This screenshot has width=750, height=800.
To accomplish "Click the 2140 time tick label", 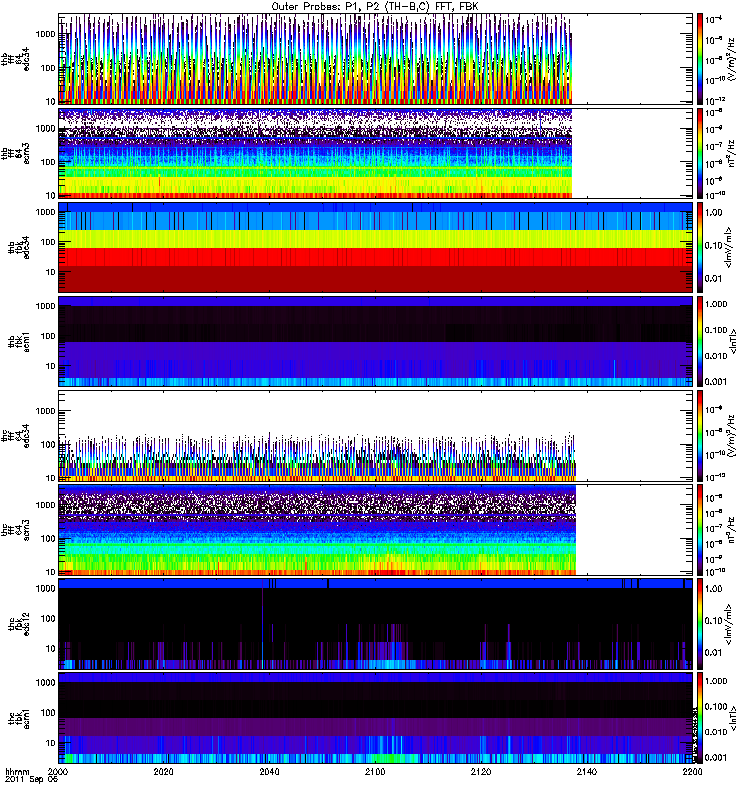I will point(586,772).
